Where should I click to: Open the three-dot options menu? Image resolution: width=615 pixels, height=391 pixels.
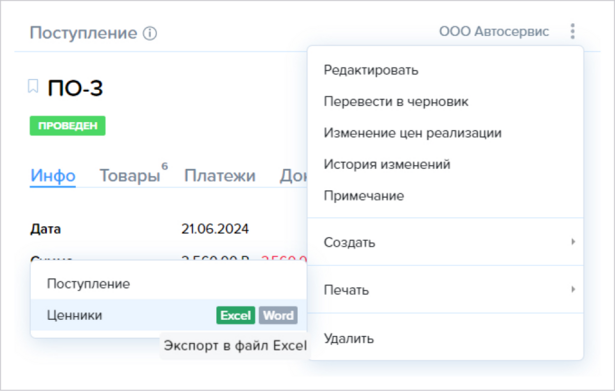coord(573,31)
